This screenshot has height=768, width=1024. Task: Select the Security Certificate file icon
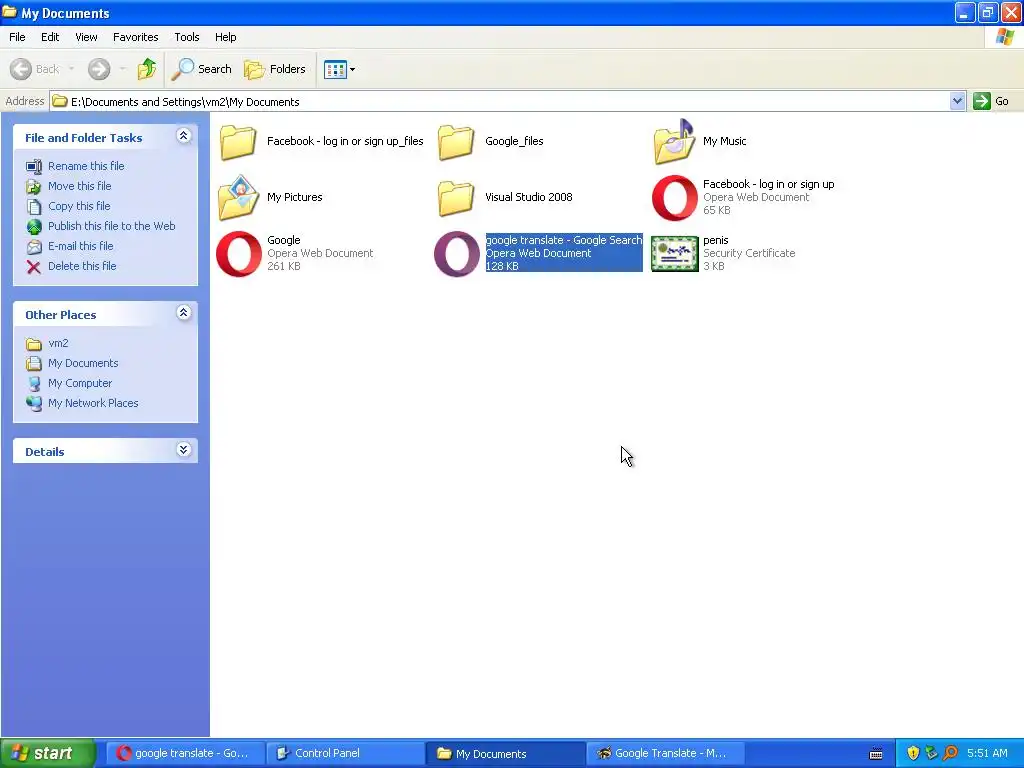tap(675, 254)
